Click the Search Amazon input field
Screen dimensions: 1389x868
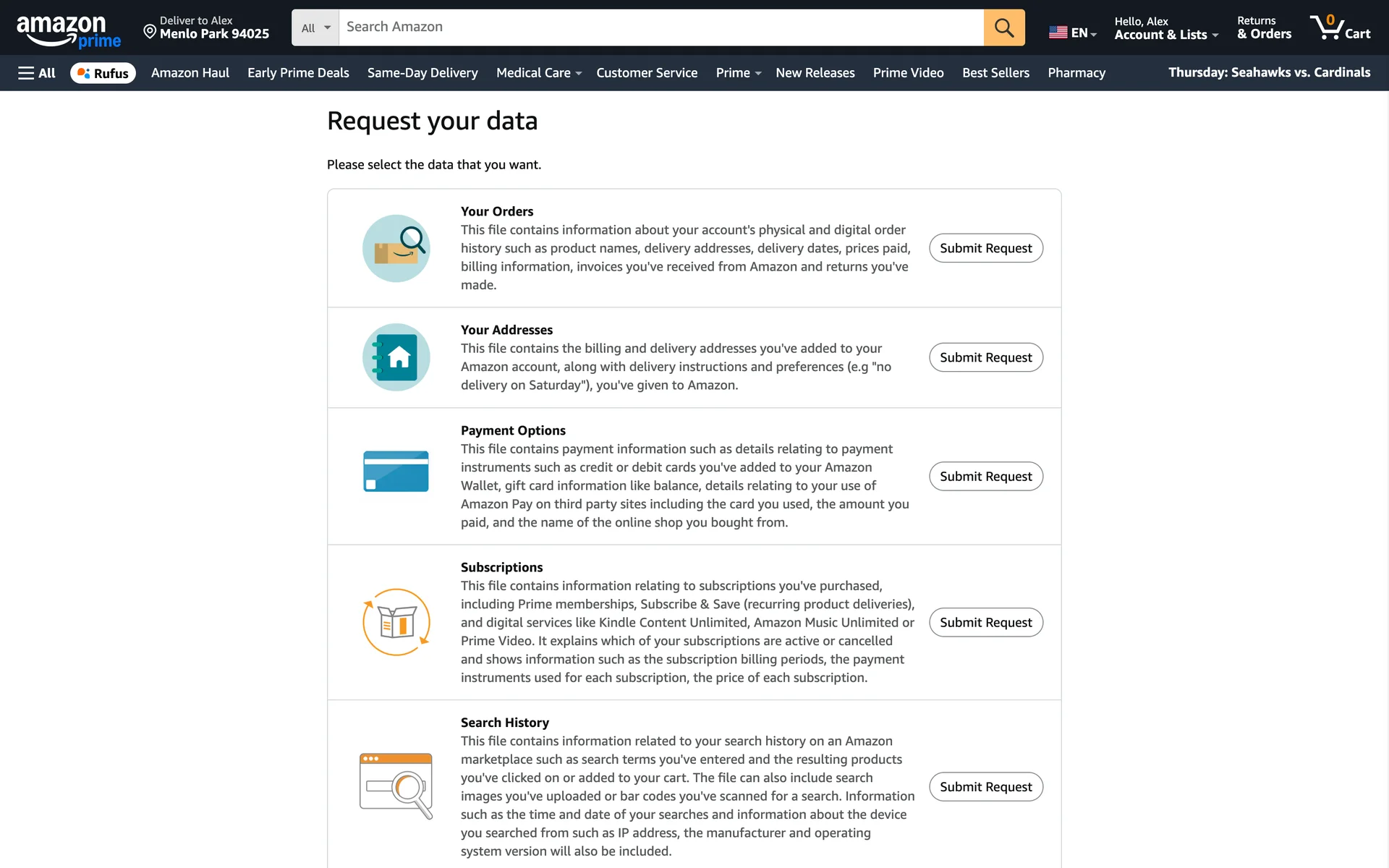(x=660, y=27)
